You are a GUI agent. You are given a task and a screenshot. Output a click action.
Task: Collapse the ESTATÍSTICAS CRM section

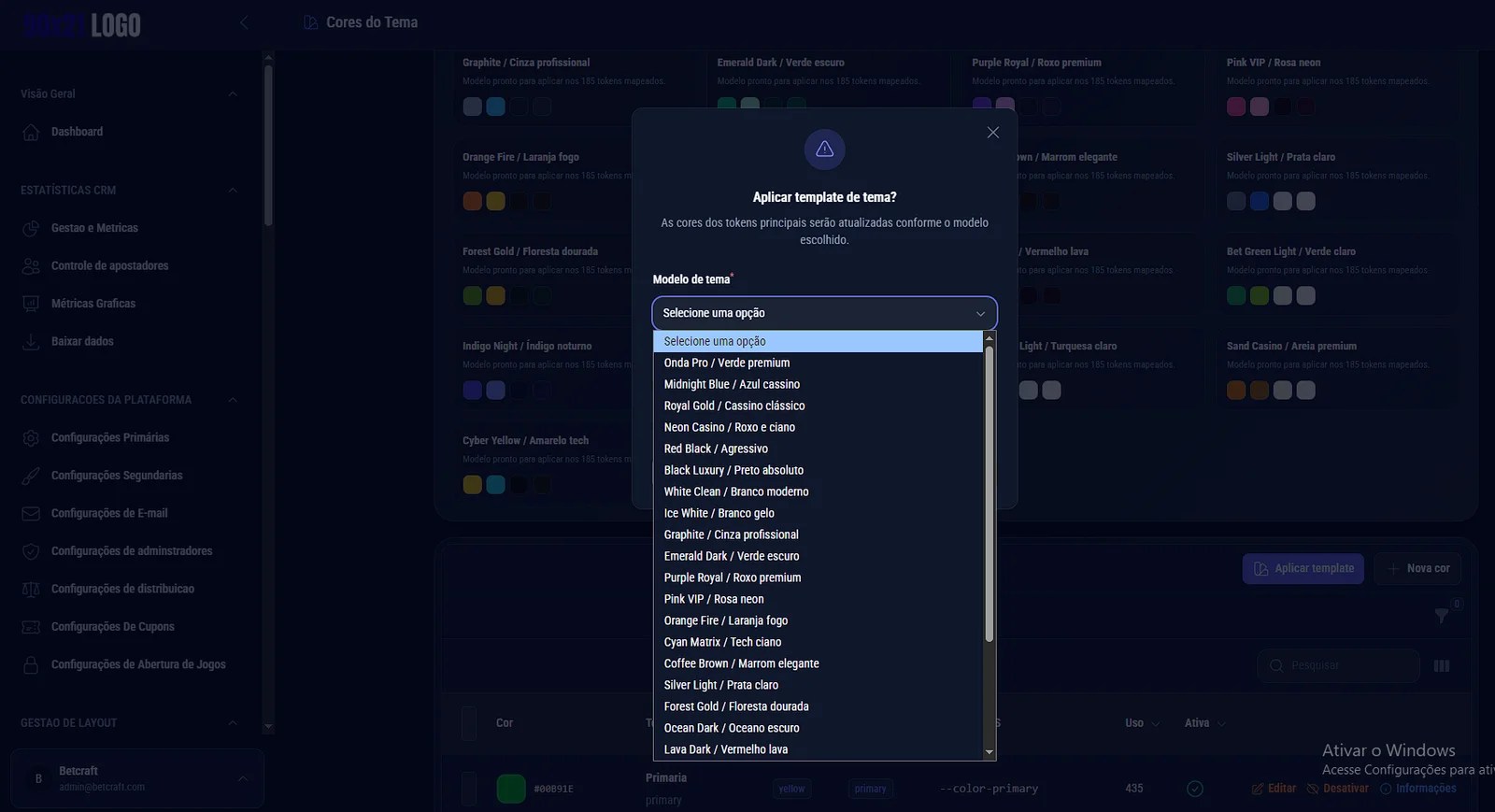pyautogui.click(x=233, y=191)
